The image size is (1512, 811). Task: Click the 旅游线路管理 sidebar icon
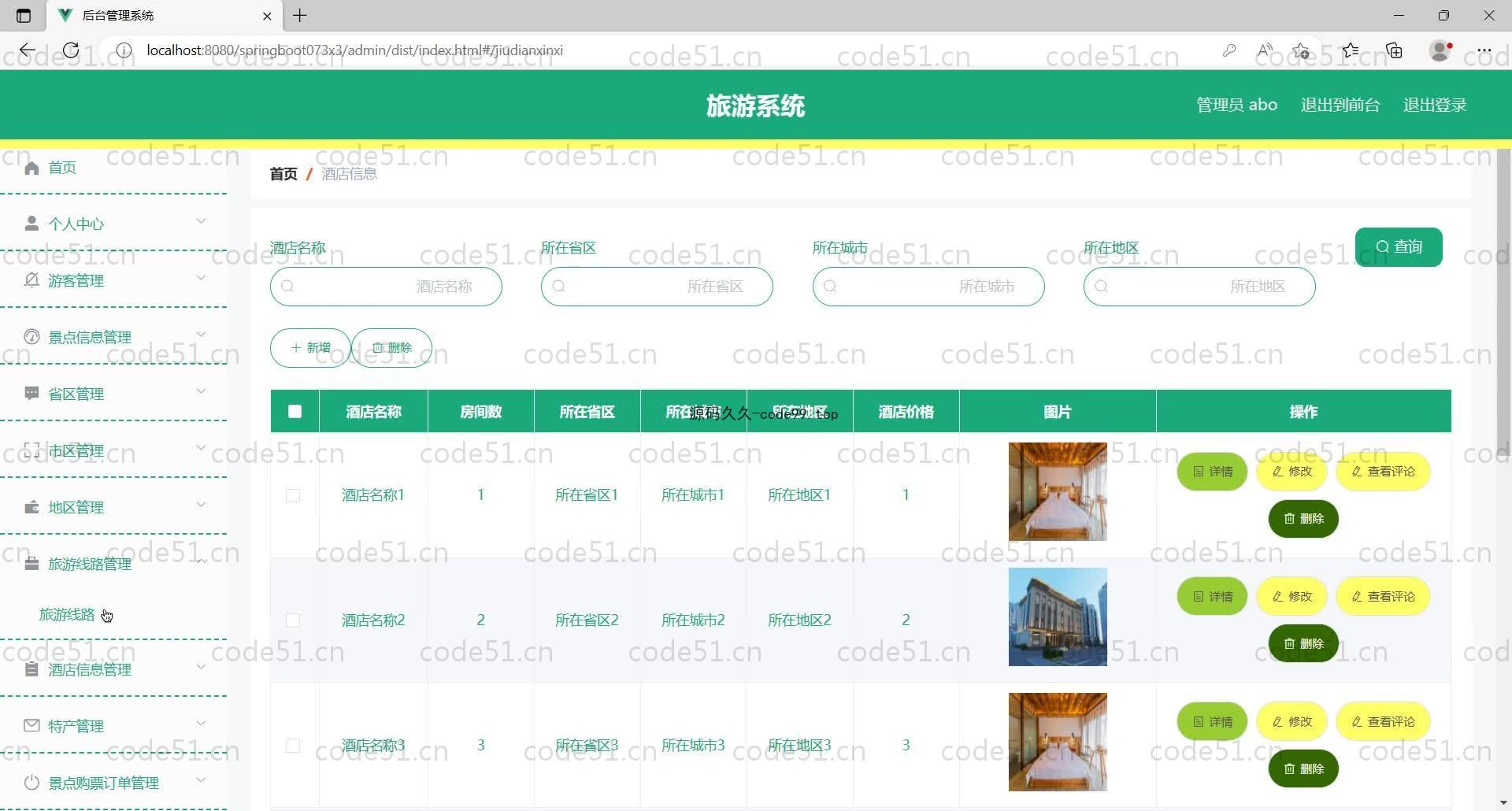tap(31, 564)
